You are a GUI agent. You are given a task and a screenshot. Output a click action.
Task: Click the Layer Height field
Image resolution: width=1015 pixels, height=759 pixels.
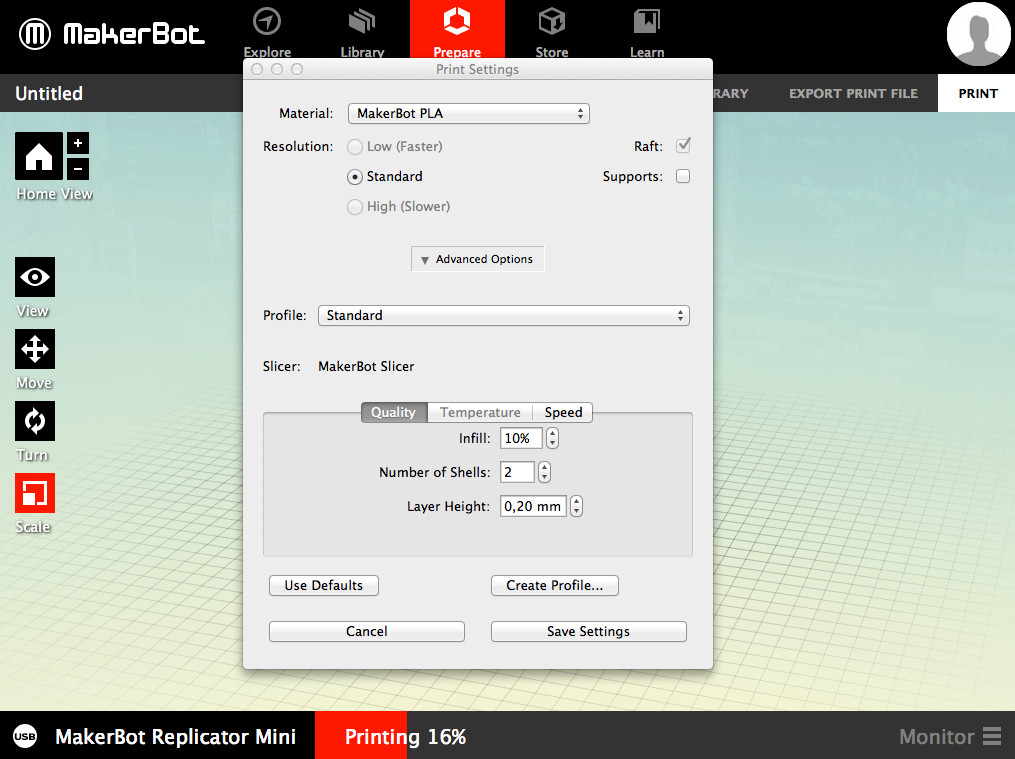pyautogui.click(x=533, y=506)
